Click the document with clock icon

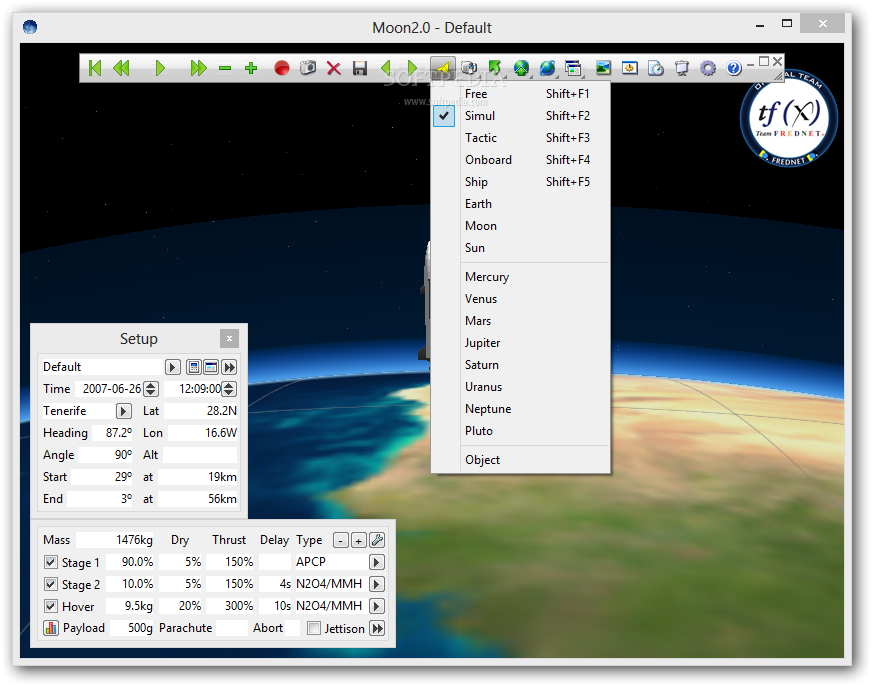tap(656, 68)
